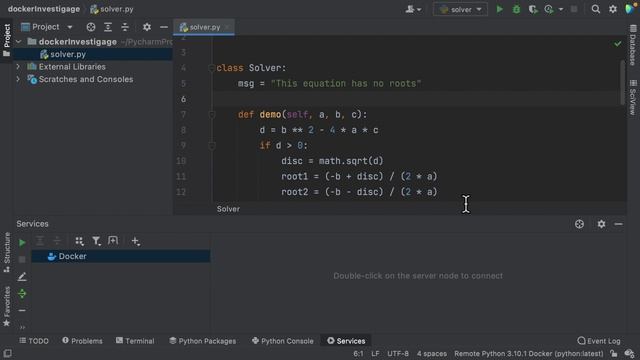
Task: Toggle tool window bars icon
Action: tap(7, 353)
